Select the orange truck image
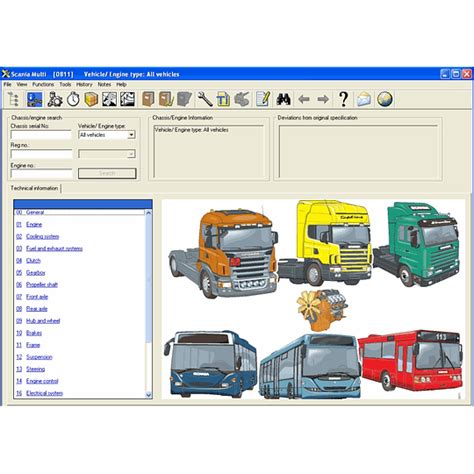Viewport: 474px width, 474px height. (223, 253)
